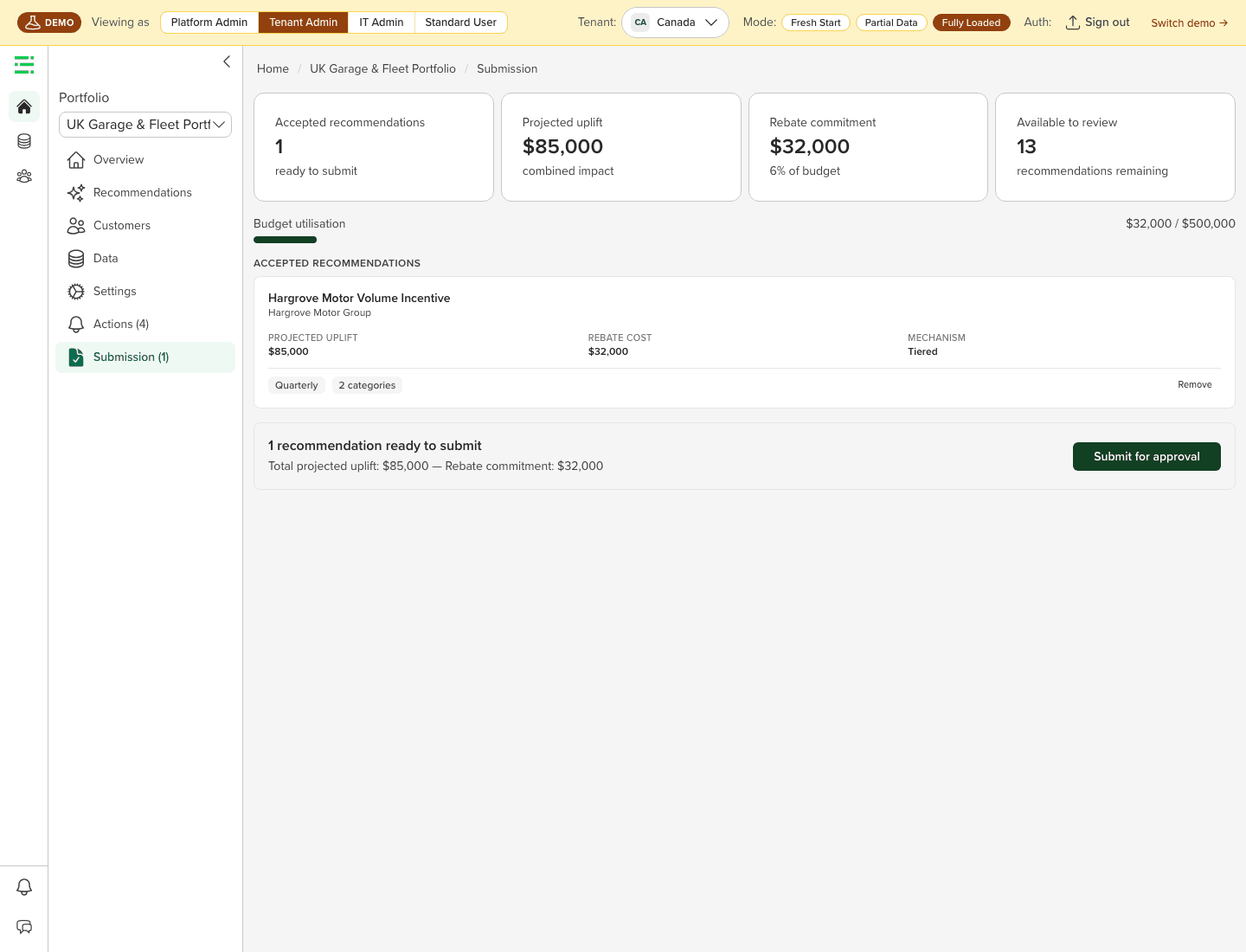Screen dimensions: 1246x952
Task: Click the $32,000 / $500,000 budget text
Action: [x=1180, y=224]
